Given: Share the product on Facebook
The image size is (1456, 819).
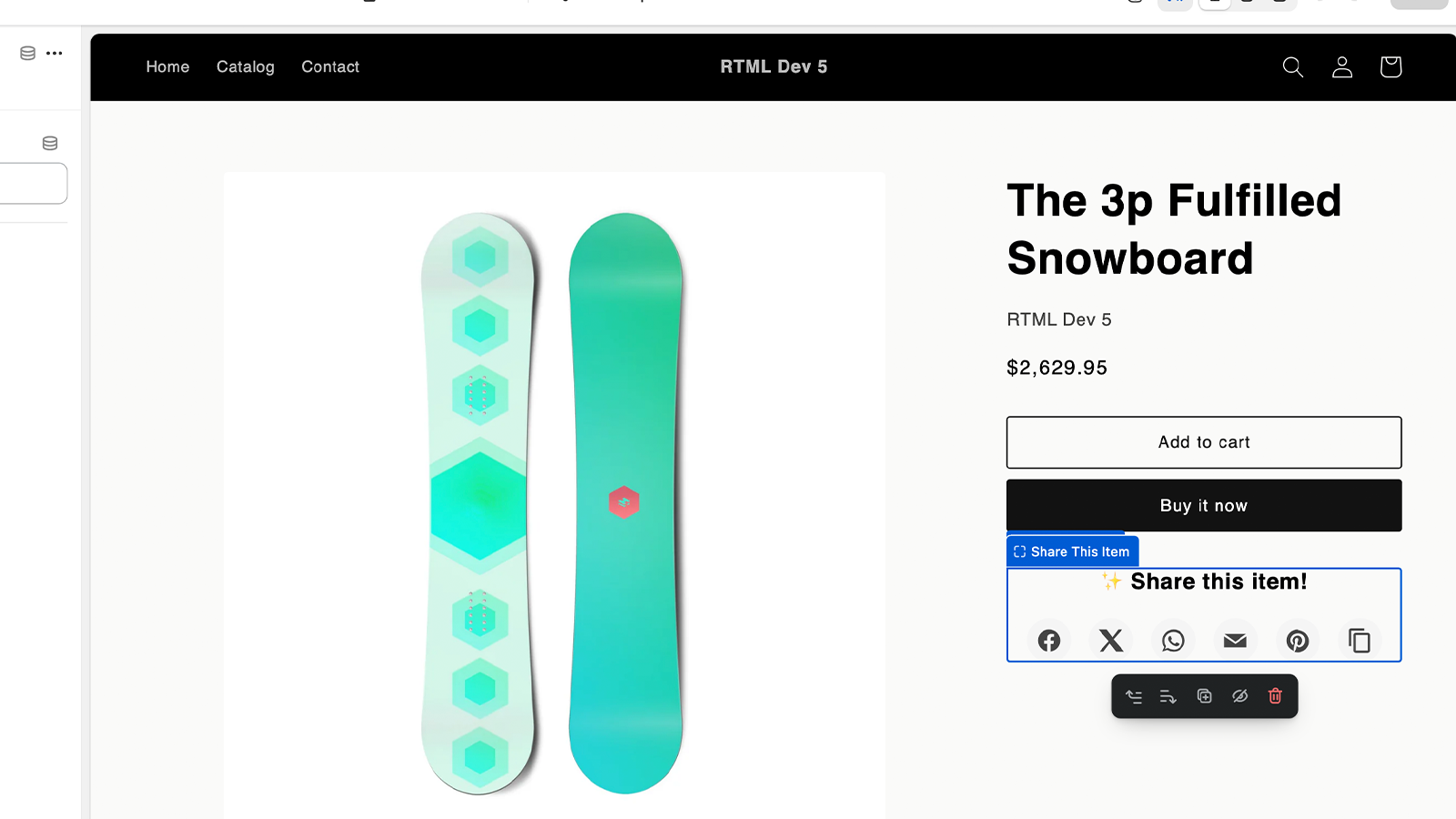Looking at the screenshot, I should pyautogui.click(x=1049, y=641).
